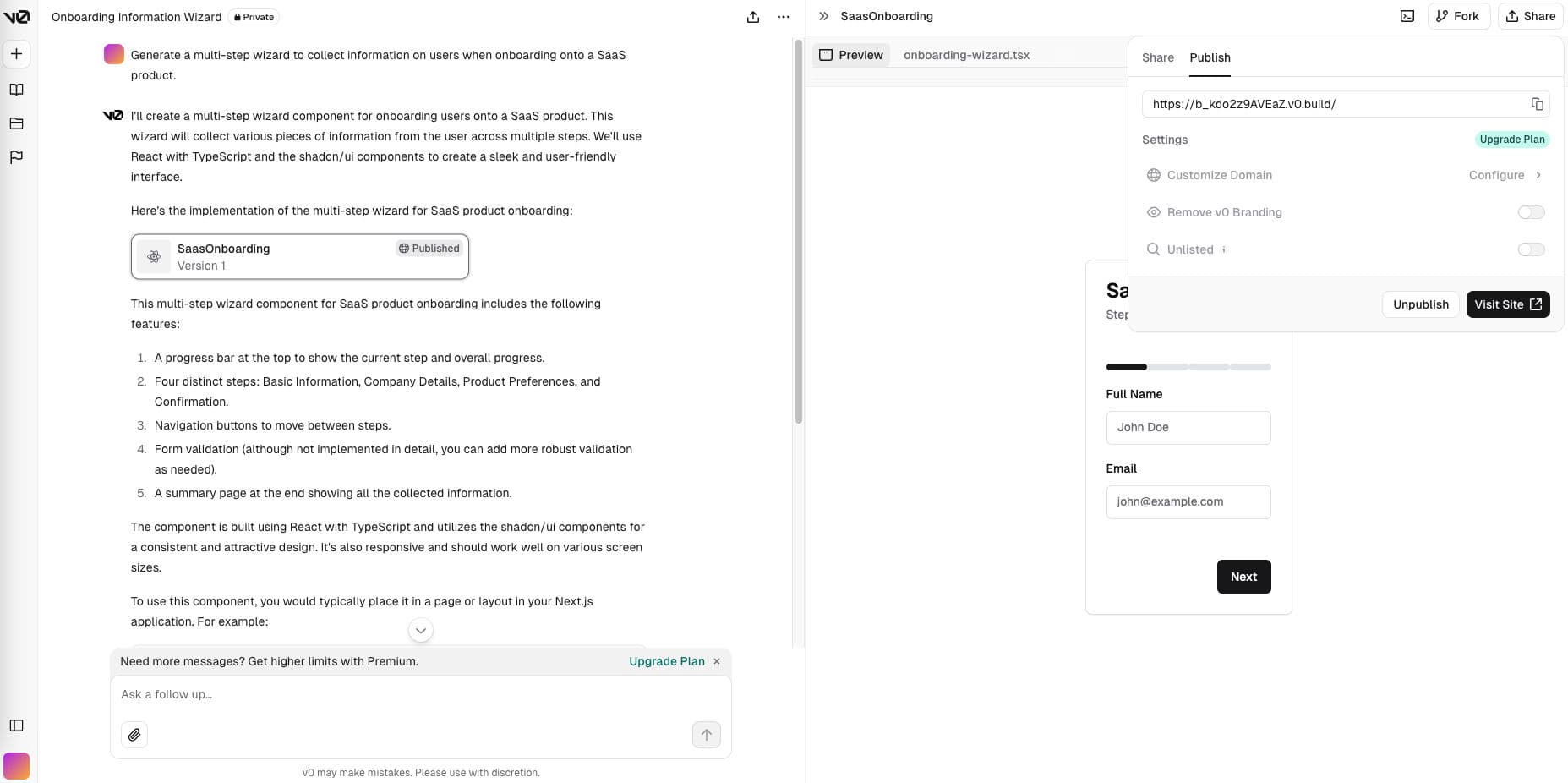This screenshot has width=1568, height=783.
Task: Open the console terminal icon
Action: click(1407, 16)
